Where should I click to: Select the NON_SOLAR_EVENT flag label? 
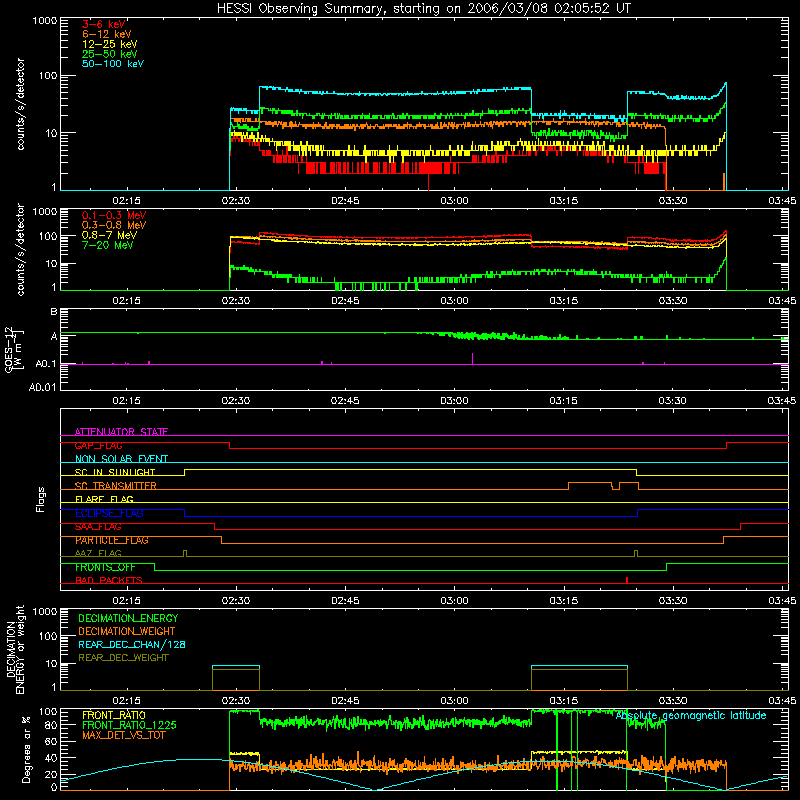click(121, 459)
